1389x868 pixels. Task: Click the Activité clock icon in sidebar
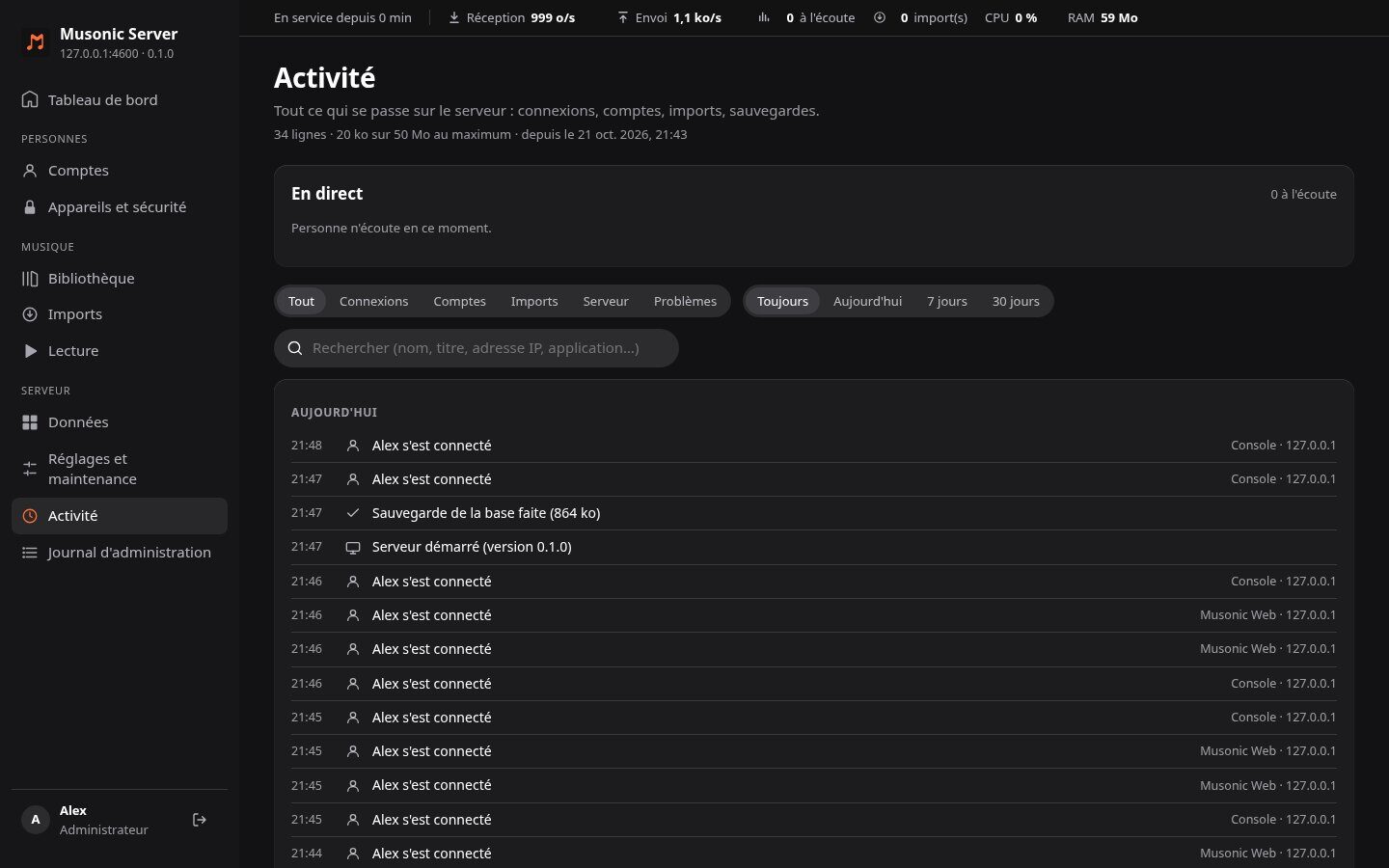(30, 516)
